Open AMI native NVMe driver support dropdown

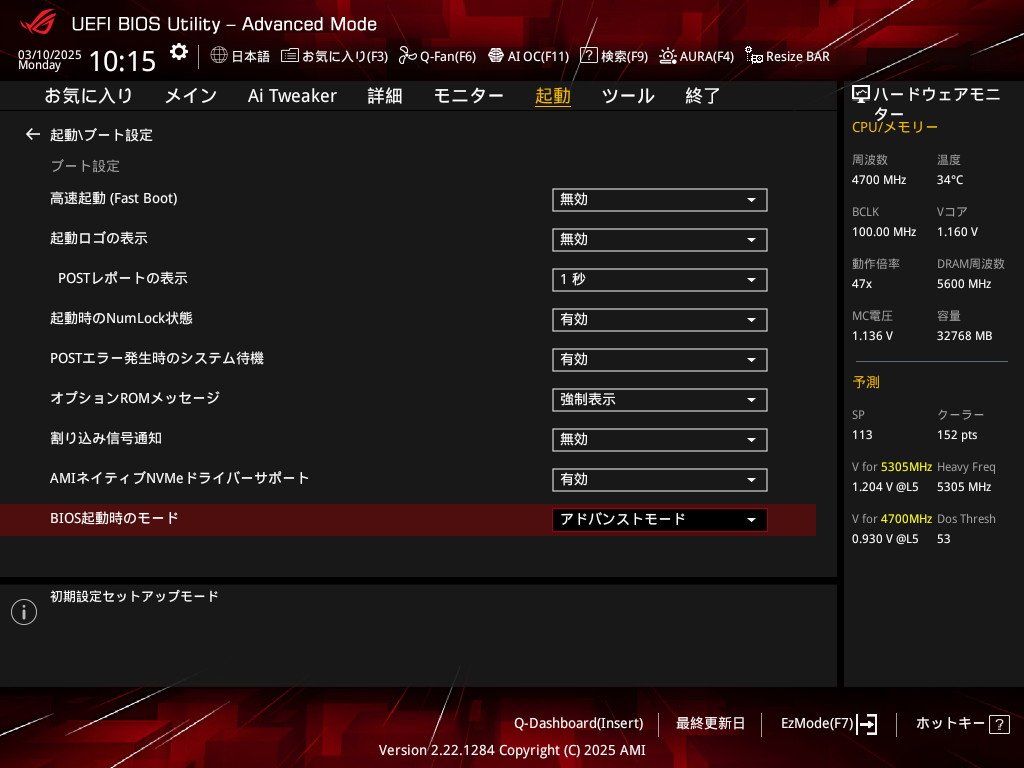(x=660, y=480)
